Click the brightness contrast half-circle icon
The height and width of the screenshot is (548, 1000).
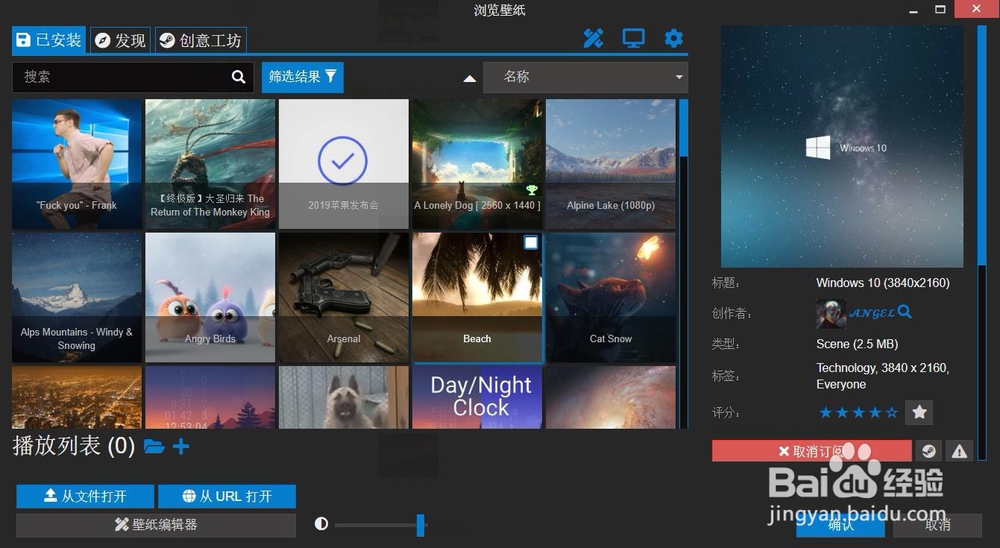coord(321,524)
